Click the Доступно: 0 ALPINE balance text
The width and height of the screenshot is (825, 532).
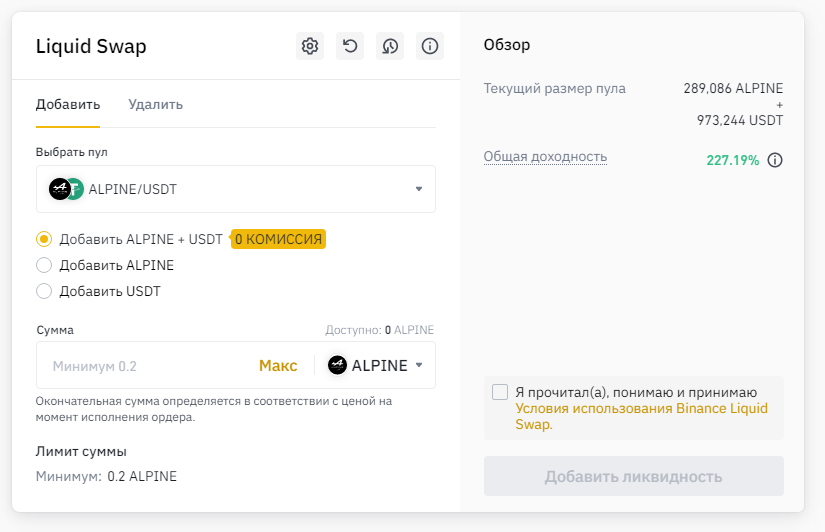[x=379, y=330]
